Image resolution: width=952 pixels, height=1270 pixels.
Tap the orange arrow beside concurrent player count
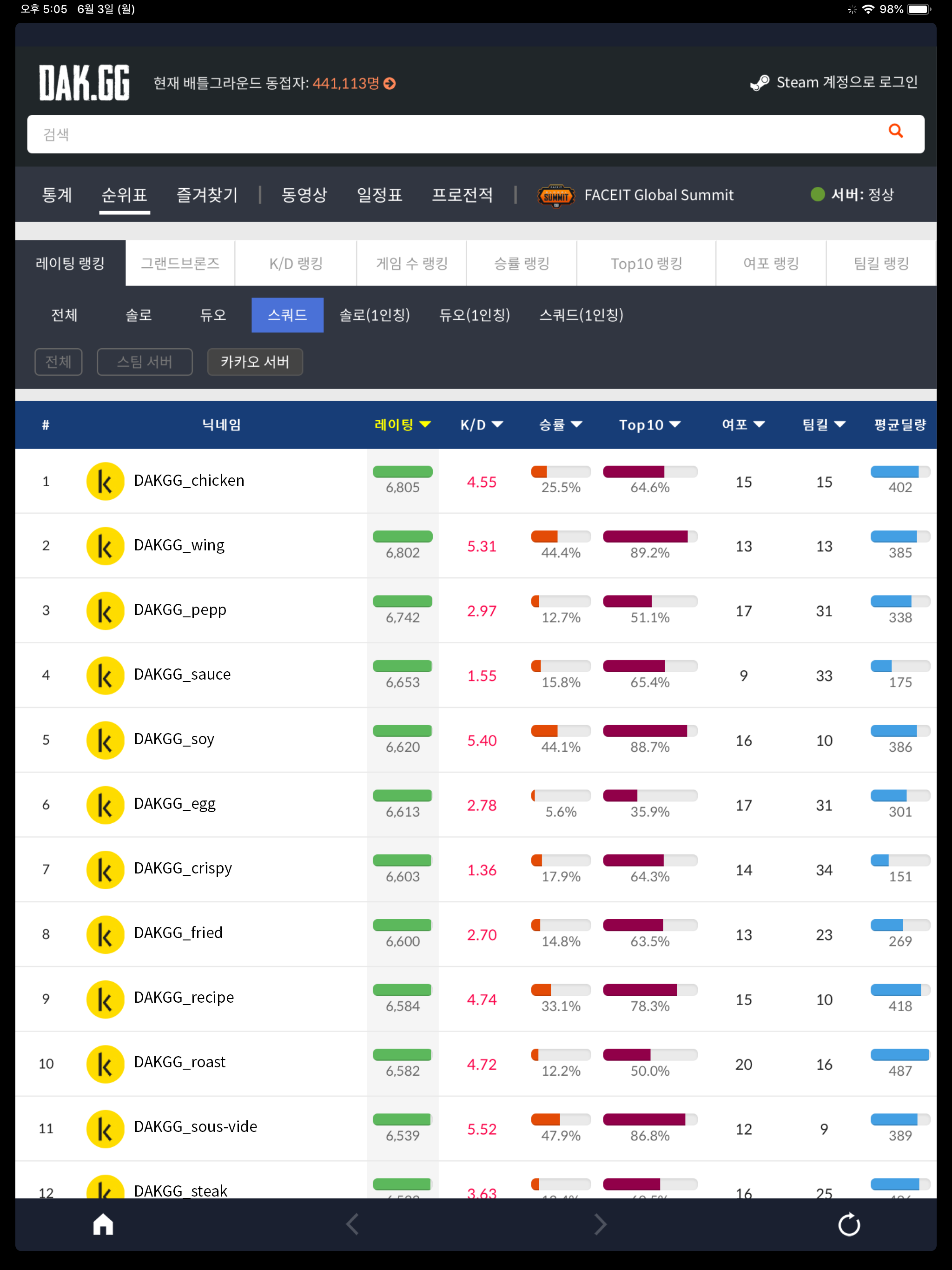pos(390,84)
